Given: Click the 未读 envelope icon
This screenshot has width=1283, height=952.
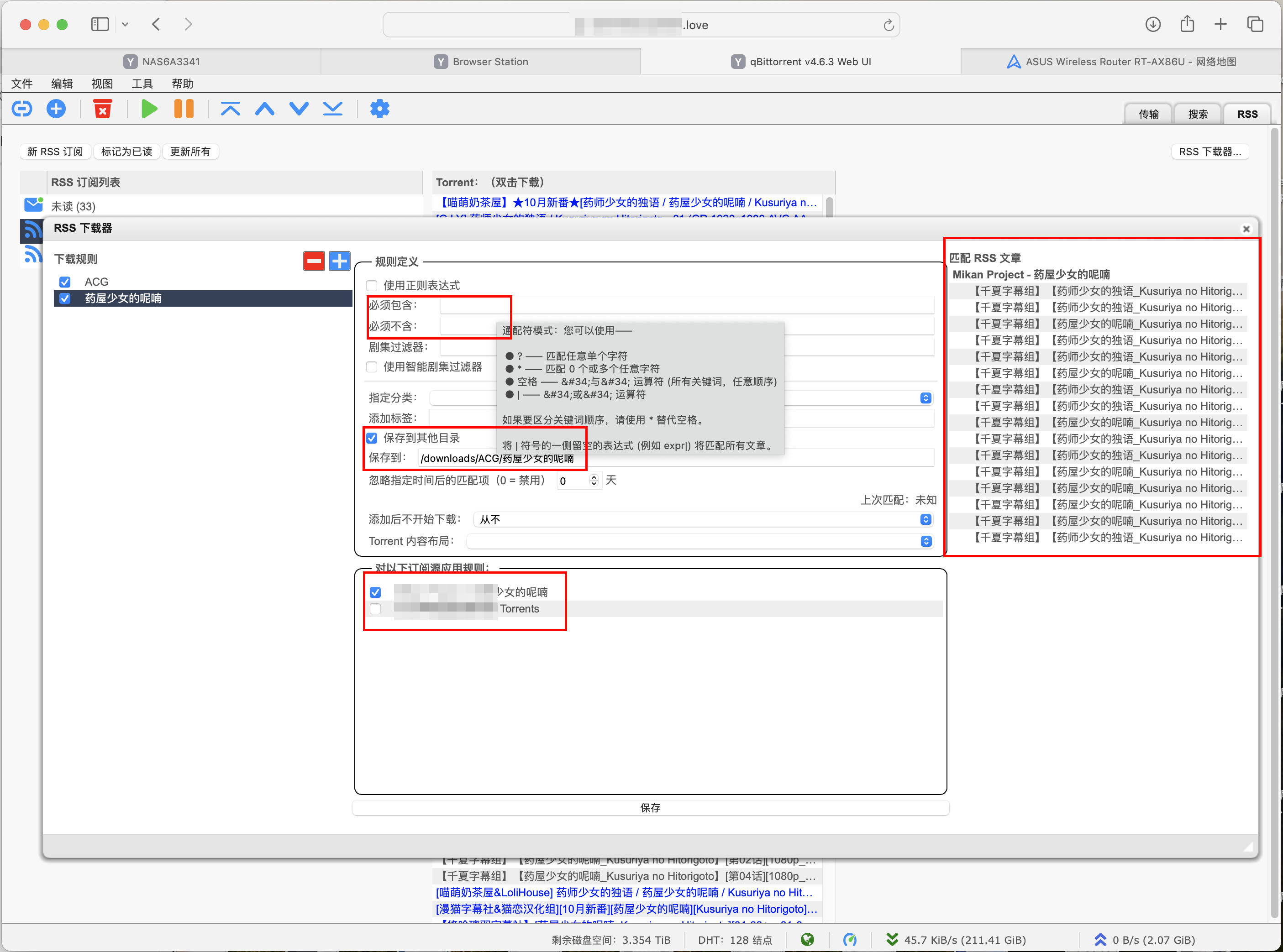Looking at the screenshot, I should coord(33,204).
